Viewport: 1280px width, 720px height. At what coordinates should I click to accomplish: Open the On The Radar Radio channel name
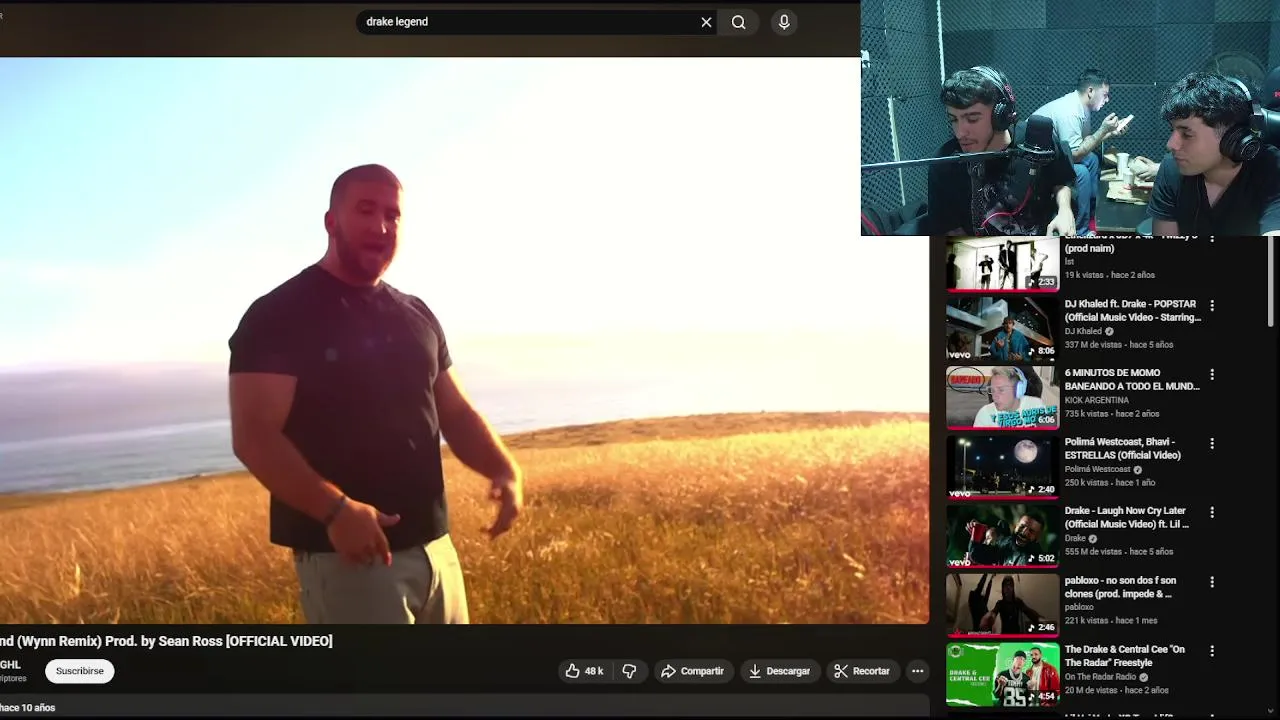(x=1100, y=677)
